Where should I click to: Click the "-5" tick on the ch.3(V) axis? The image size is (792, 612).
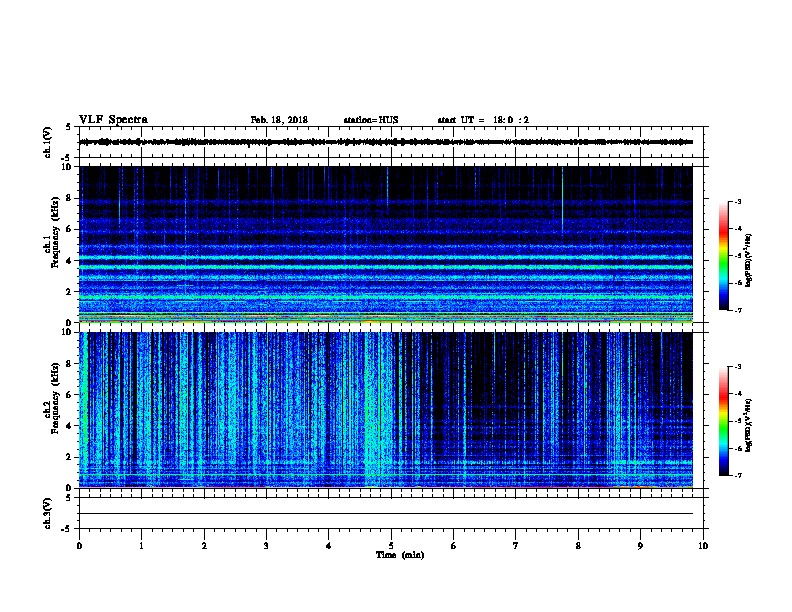pyautogui.click(x=67, y=529)
